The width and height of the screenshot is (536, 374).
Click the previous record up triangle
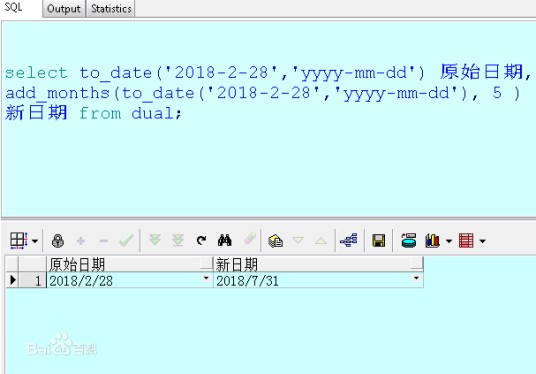[321, 241]
